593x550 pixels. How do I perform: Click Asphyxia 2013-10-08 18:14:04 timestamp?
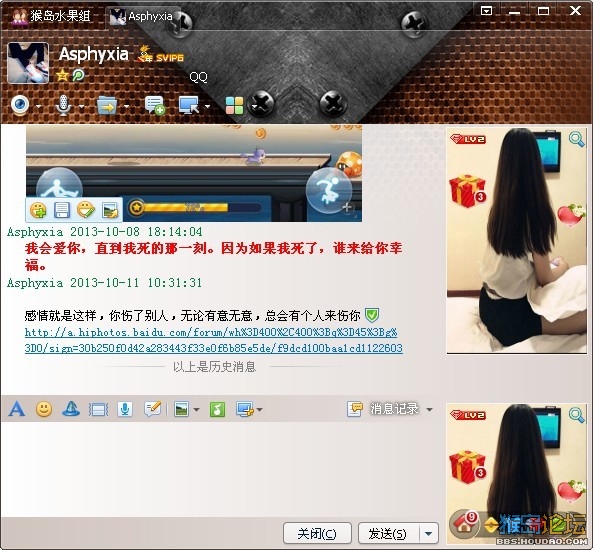click(x=104, y=231)
